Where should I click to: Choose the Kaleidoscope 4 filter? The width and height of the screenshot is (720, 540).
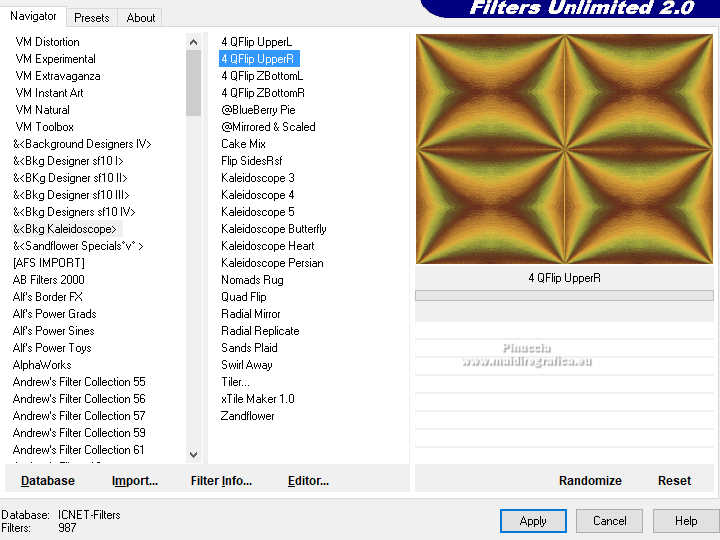click(258, 195)
